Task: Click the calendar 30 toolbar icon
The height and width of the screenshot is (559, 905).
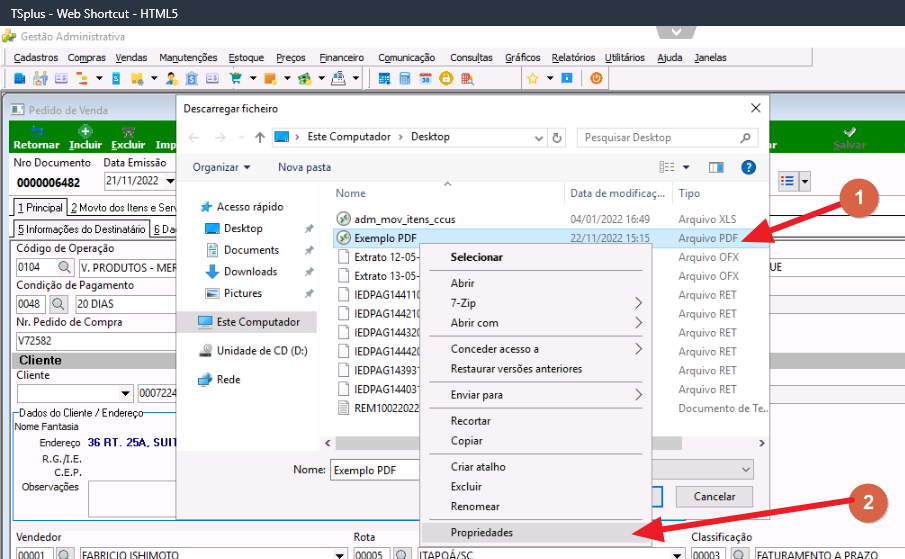Action: 425,78
